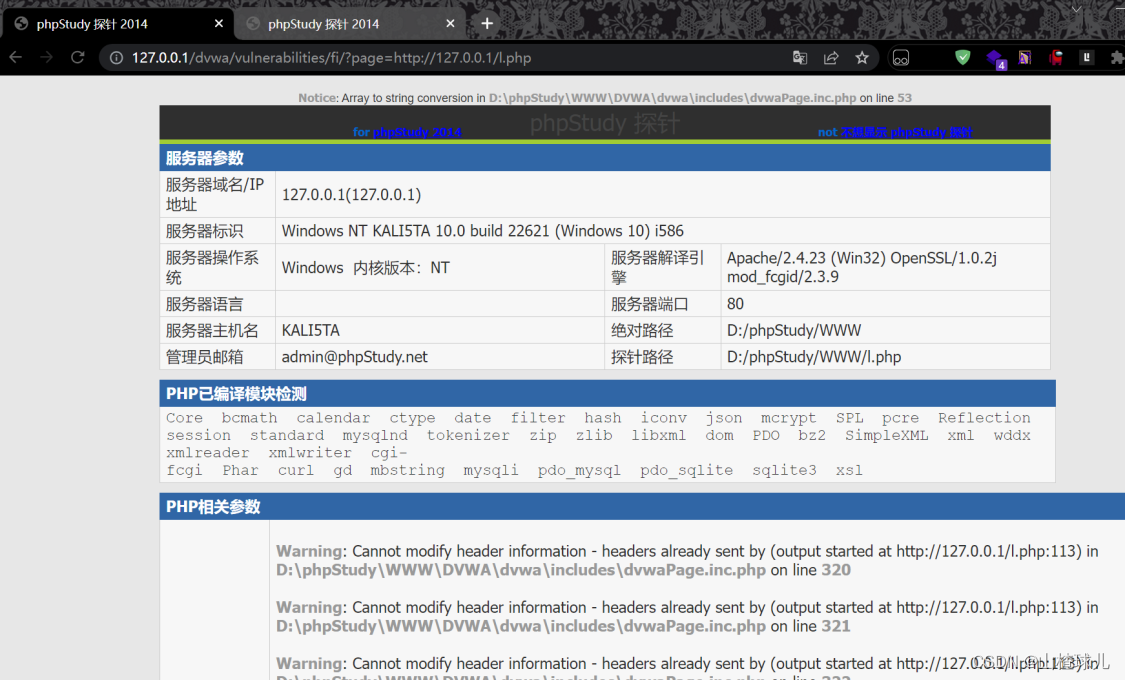Click the 服务器域名/IP地址 label cell
The image size is (1125, 680).
point(217,194)
